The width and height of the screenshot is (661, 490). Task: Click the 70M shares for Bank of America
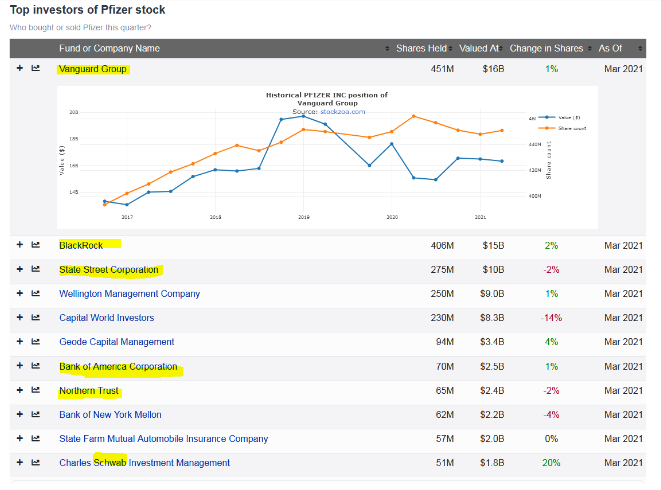point(445,366)
